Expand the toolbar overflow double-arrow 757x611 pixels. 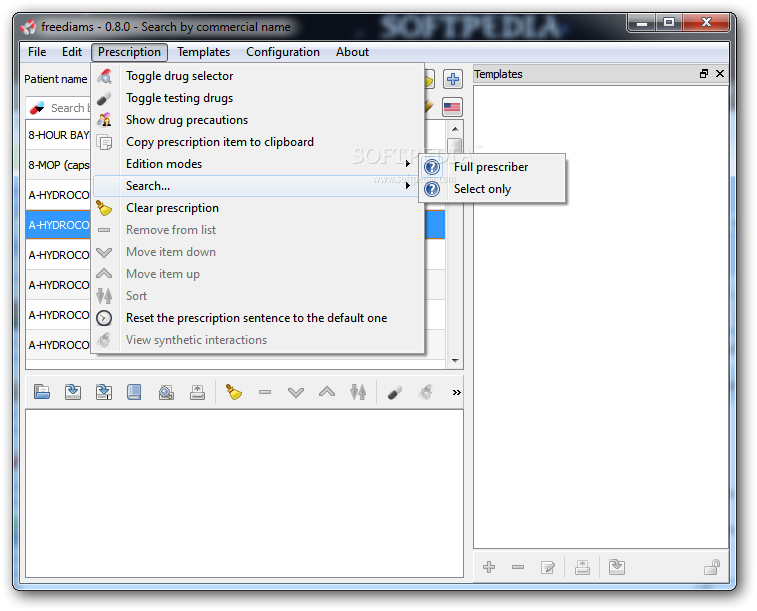coord(456,392)
